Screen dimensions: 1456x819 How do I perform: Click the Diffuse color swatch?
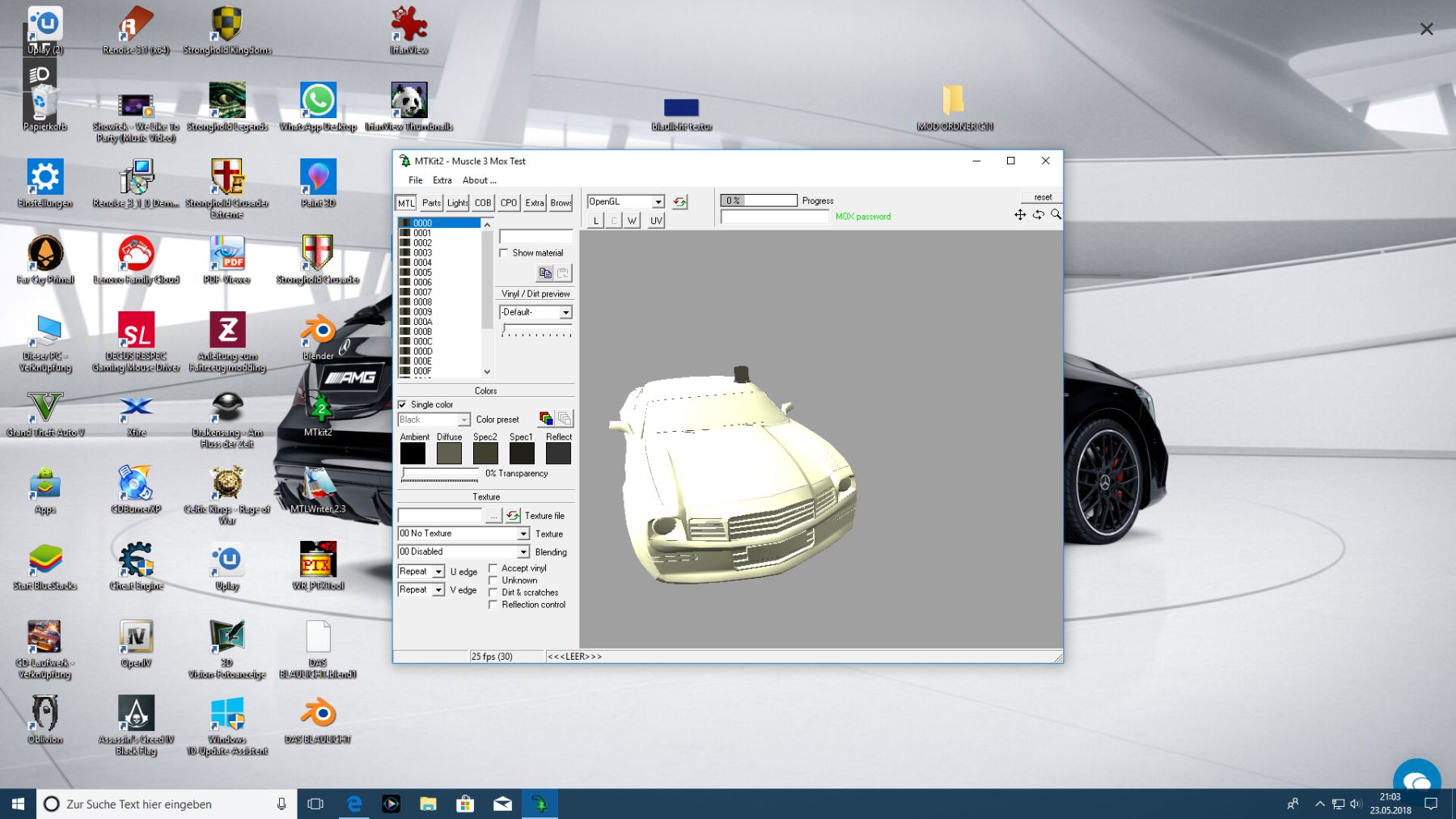pyautogui.click(x=449, y=454)
